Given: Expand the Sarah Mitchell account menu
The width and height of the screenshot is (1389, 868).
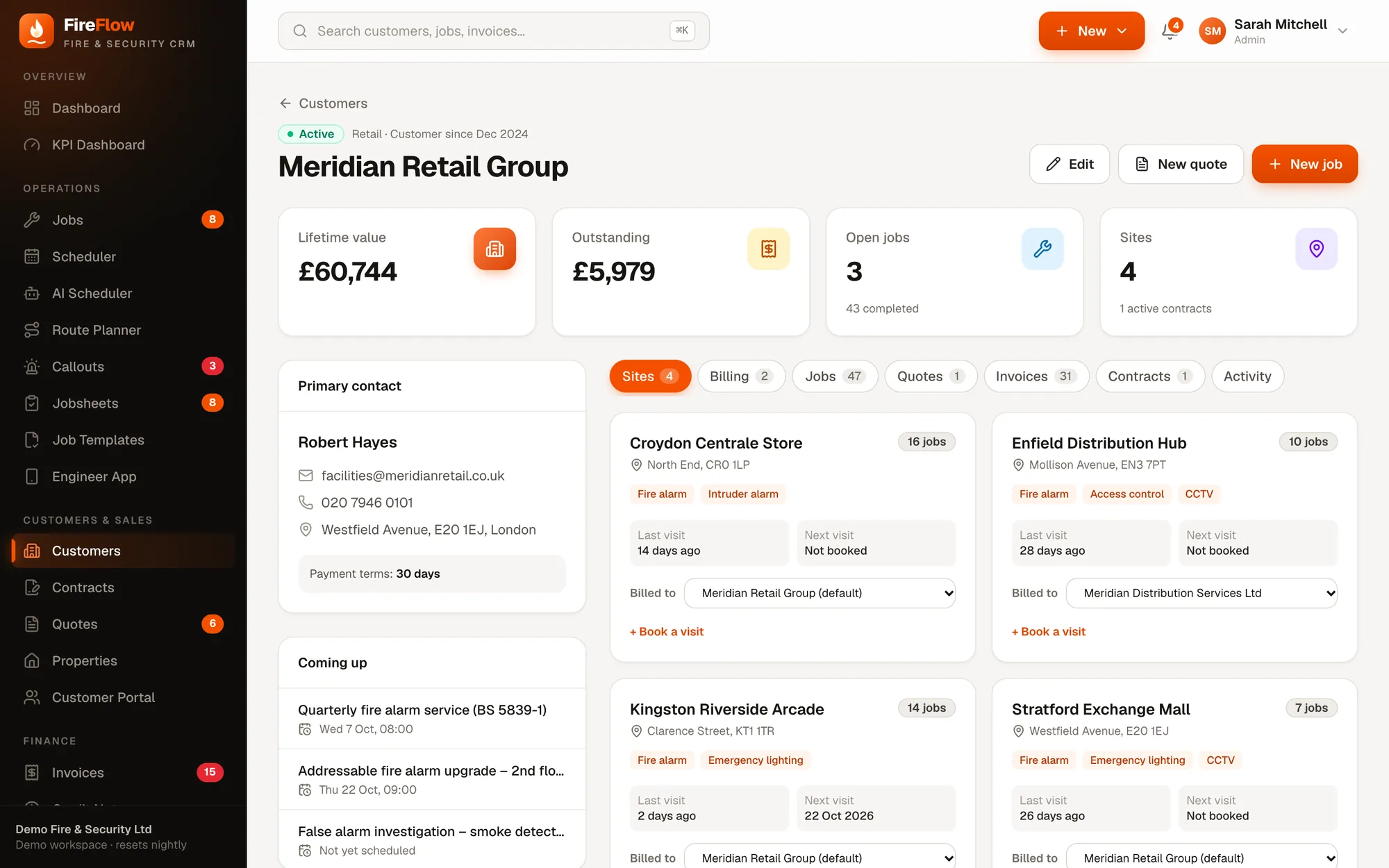Looking at the screenshot, I should pyautogui.click(x=1342, y=31).
